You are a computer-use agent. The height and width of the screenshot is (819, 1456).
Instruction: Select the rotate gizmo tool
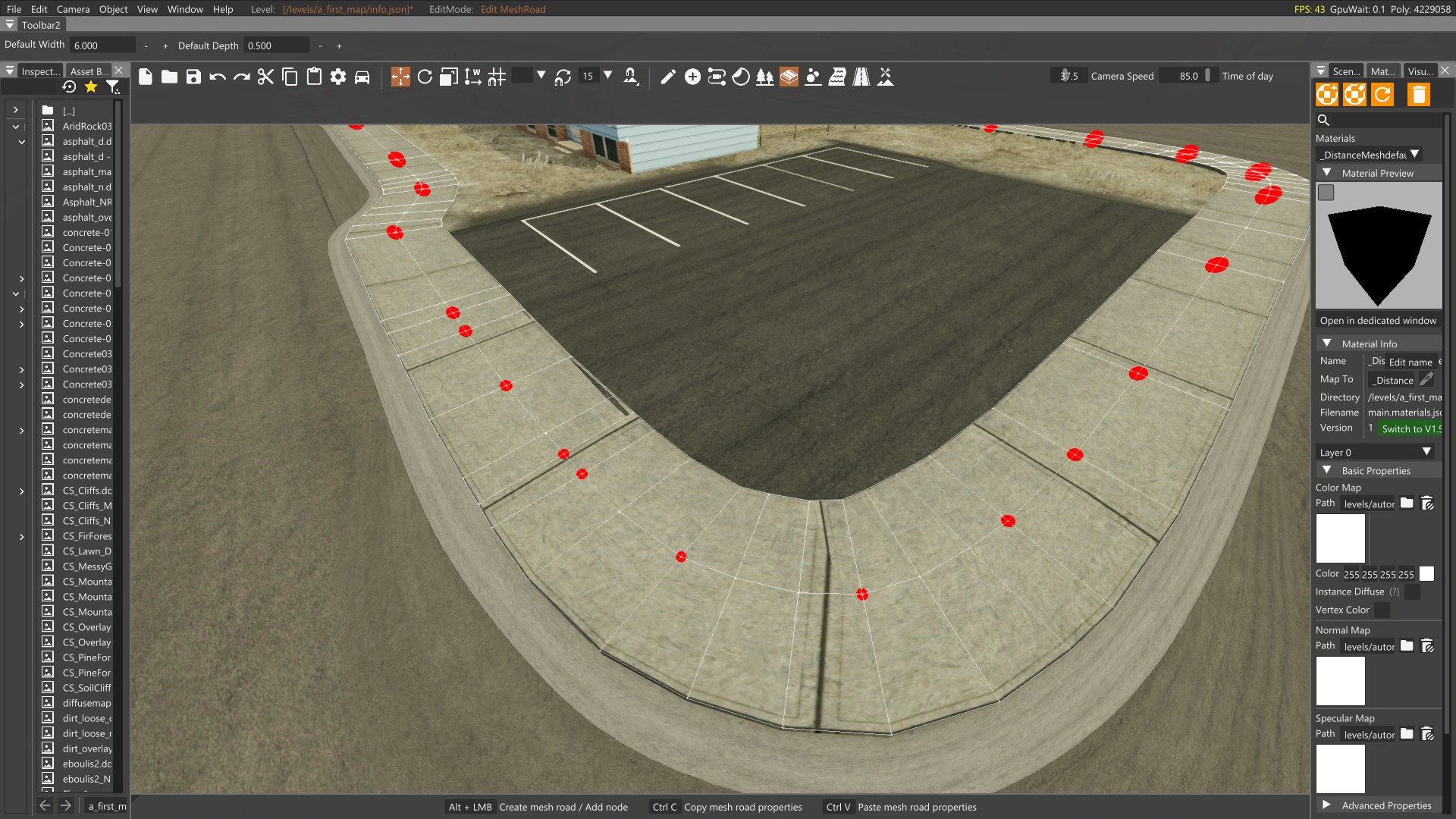[425, 77]
